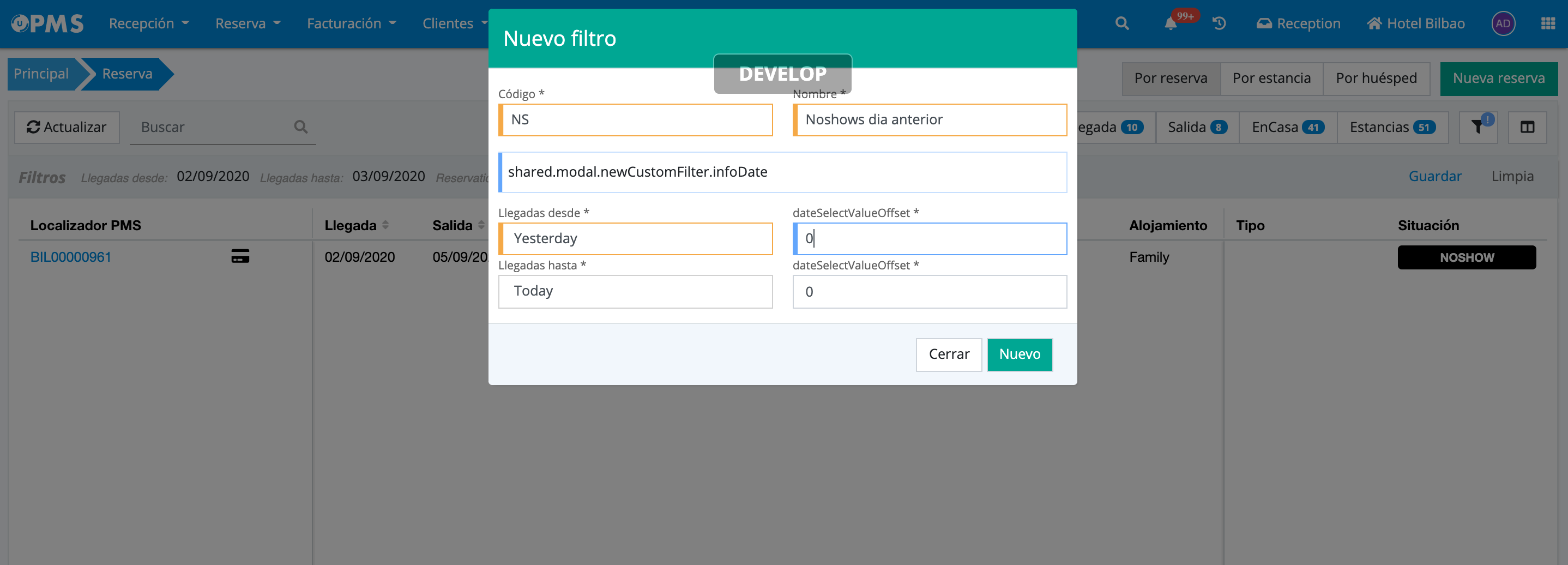The height and width of the screenshot is (565, 1568).
Task: Expand the Recepción menu
Action: point(148,24)
